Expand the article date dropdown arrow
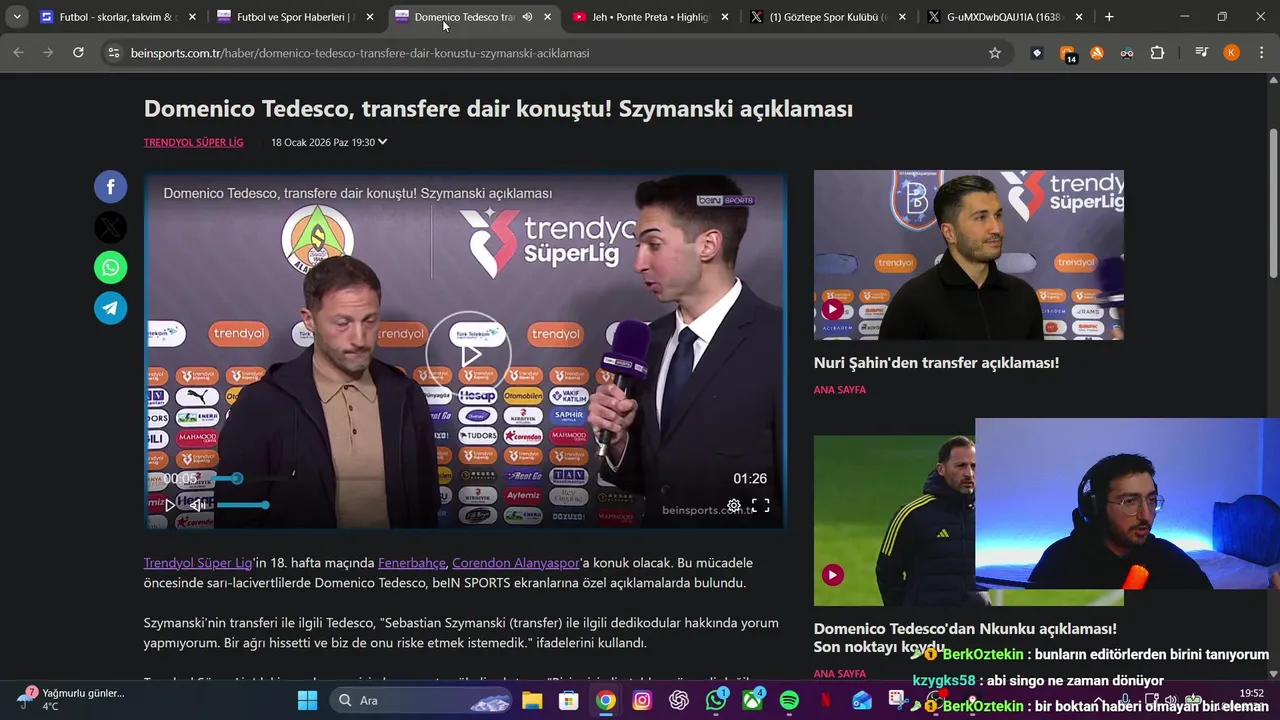This screenshot has width=1280, height=720. 382,142
